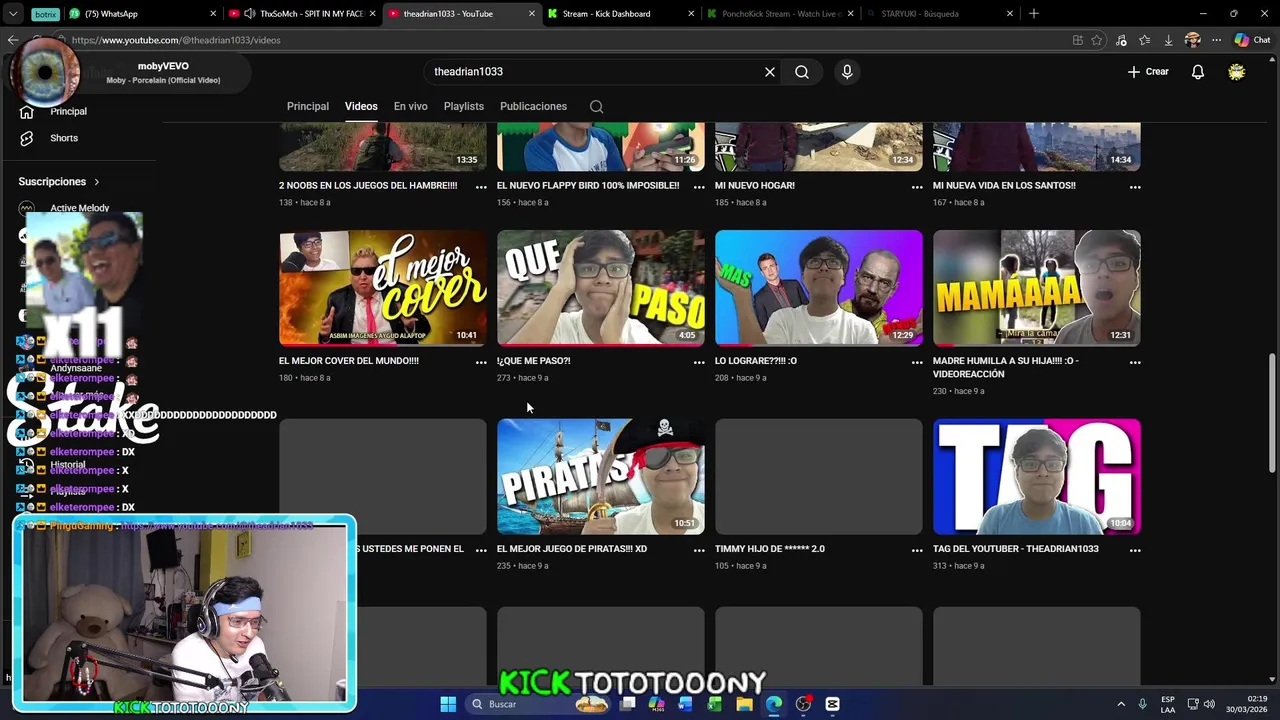
Task: Open browser profile avatar
Action: [x=1192, y=40]
